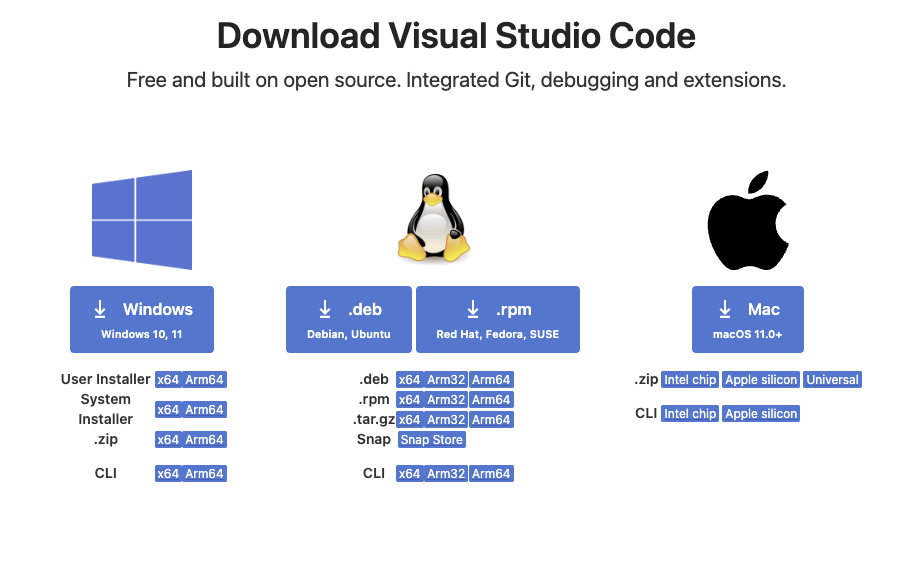Open the Snap Store link
The height and width of the screenshot is (568, 912).
pyautogui.click(x=431, y=440)
